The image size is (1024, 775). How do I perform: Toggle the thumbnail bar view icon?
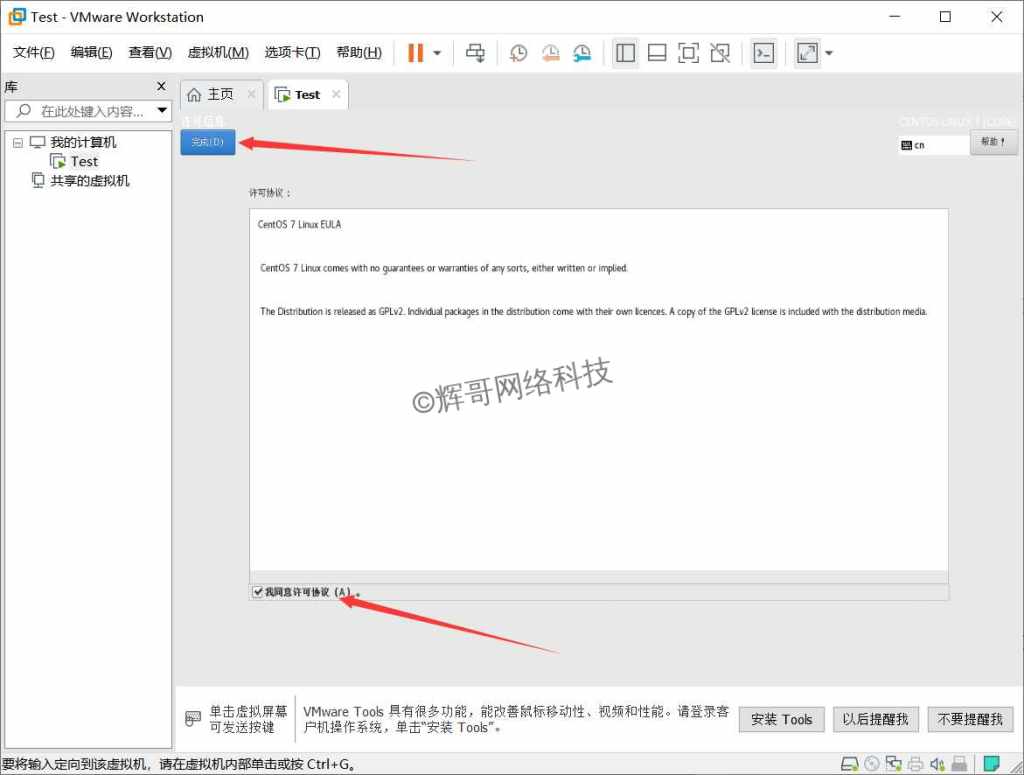(657, 53)
